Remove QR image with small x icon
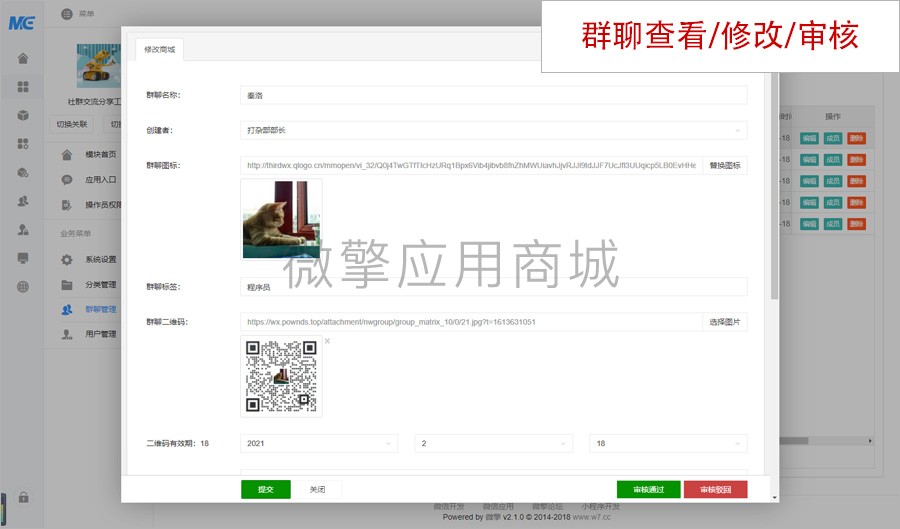The width and height of the screenshot is (900, 529). (x=327, y=341)
